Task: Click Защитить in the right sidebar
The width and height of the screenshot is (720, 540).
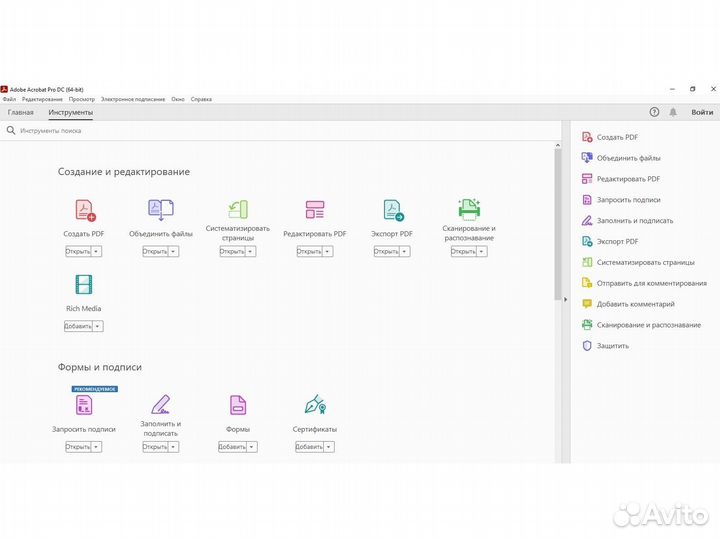Action: tap(613, 346)
